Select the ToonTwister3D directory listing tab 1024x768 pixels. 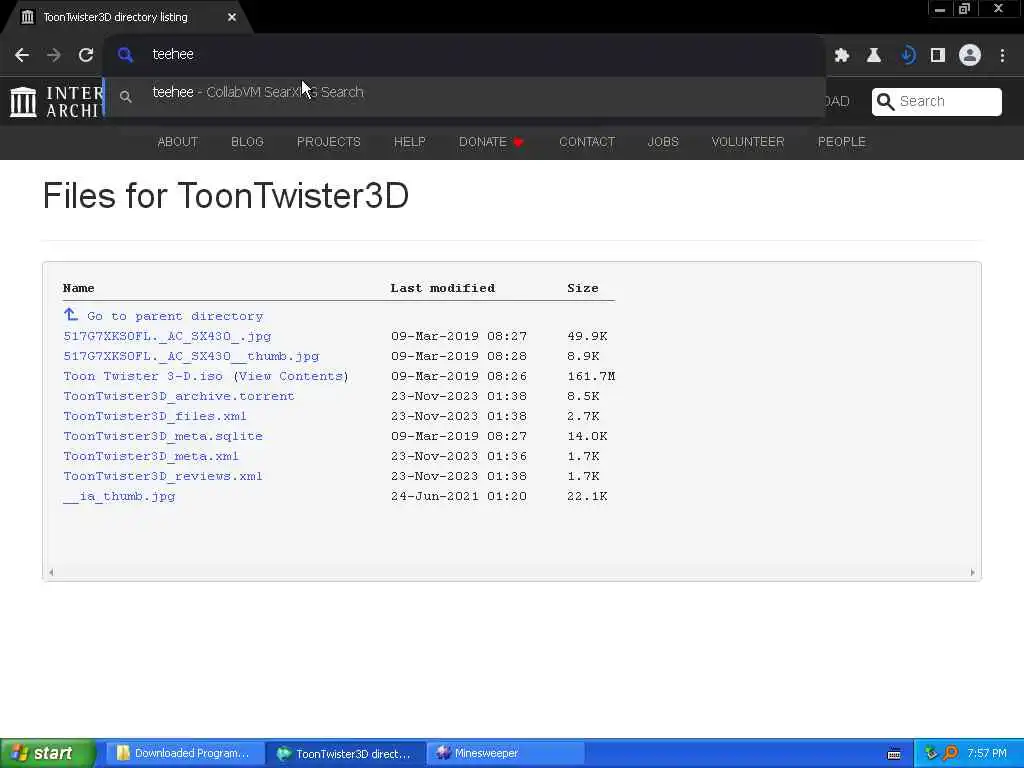point(127,17)
